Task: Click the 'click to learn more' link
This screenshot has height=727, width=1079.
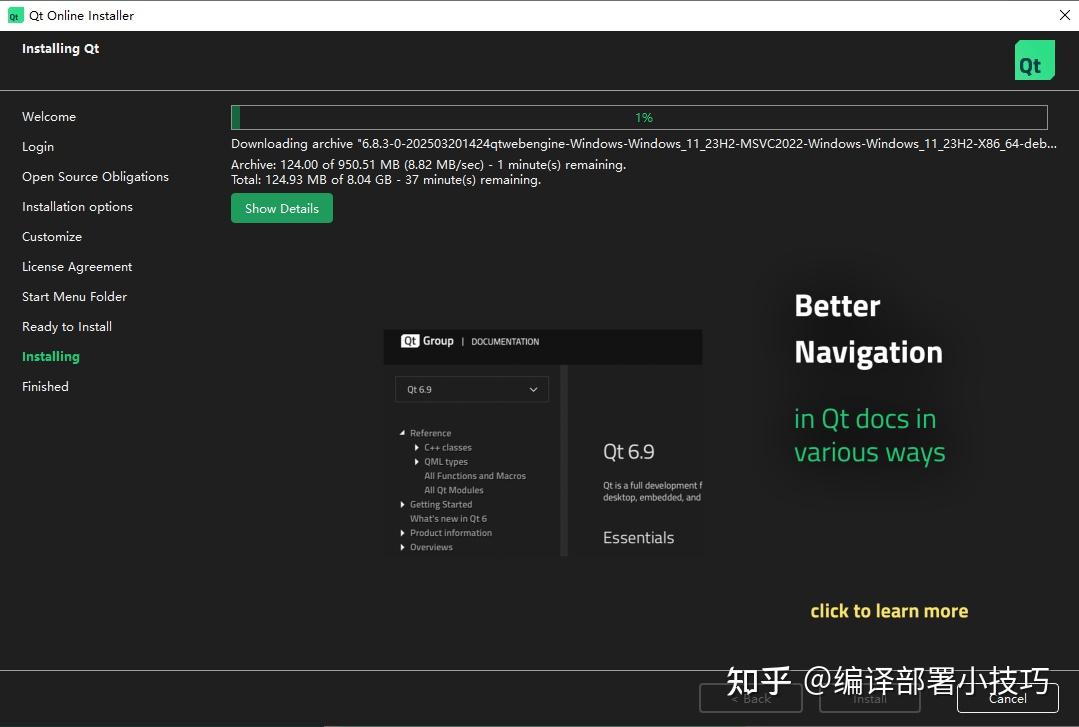Action: pyautogui.click(x=889, y=611)
